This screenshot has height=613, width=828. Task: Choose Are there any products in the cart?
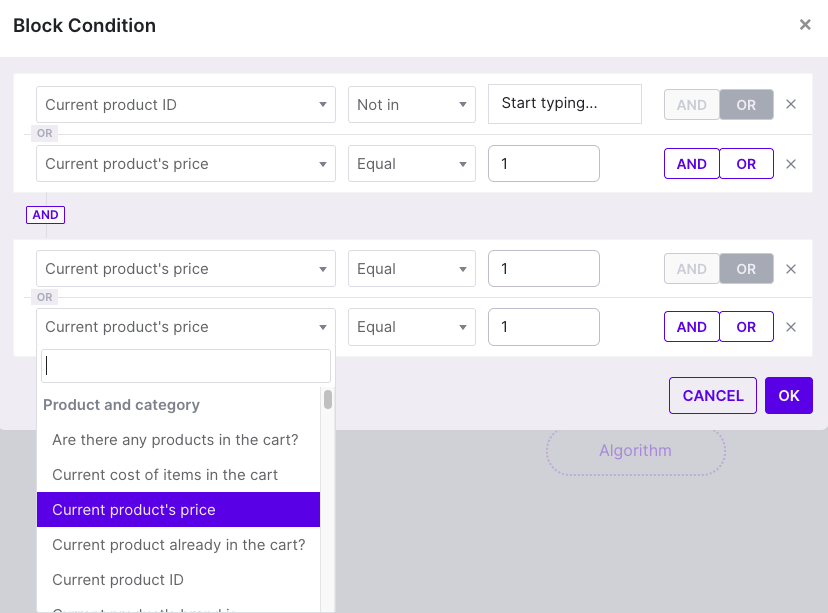point(175,440)
